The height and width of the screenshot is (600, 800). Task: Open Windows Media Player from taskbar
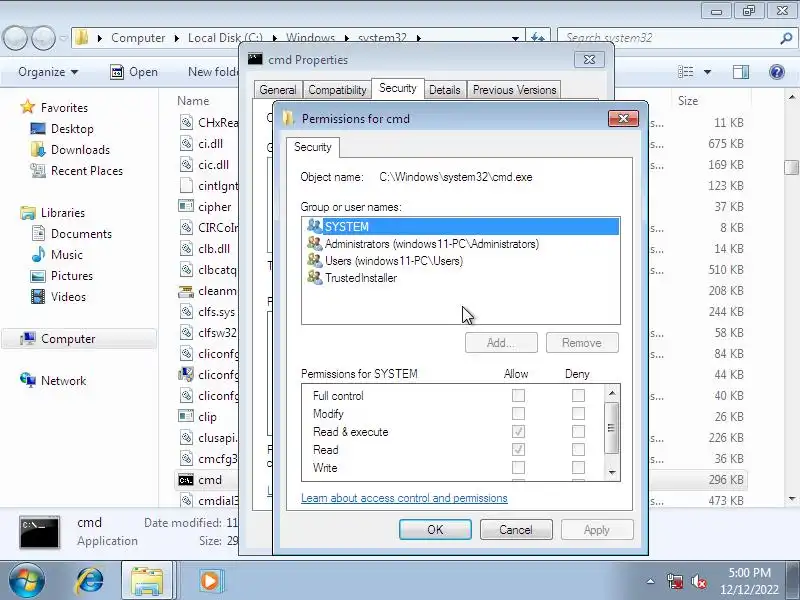(210, 580)
